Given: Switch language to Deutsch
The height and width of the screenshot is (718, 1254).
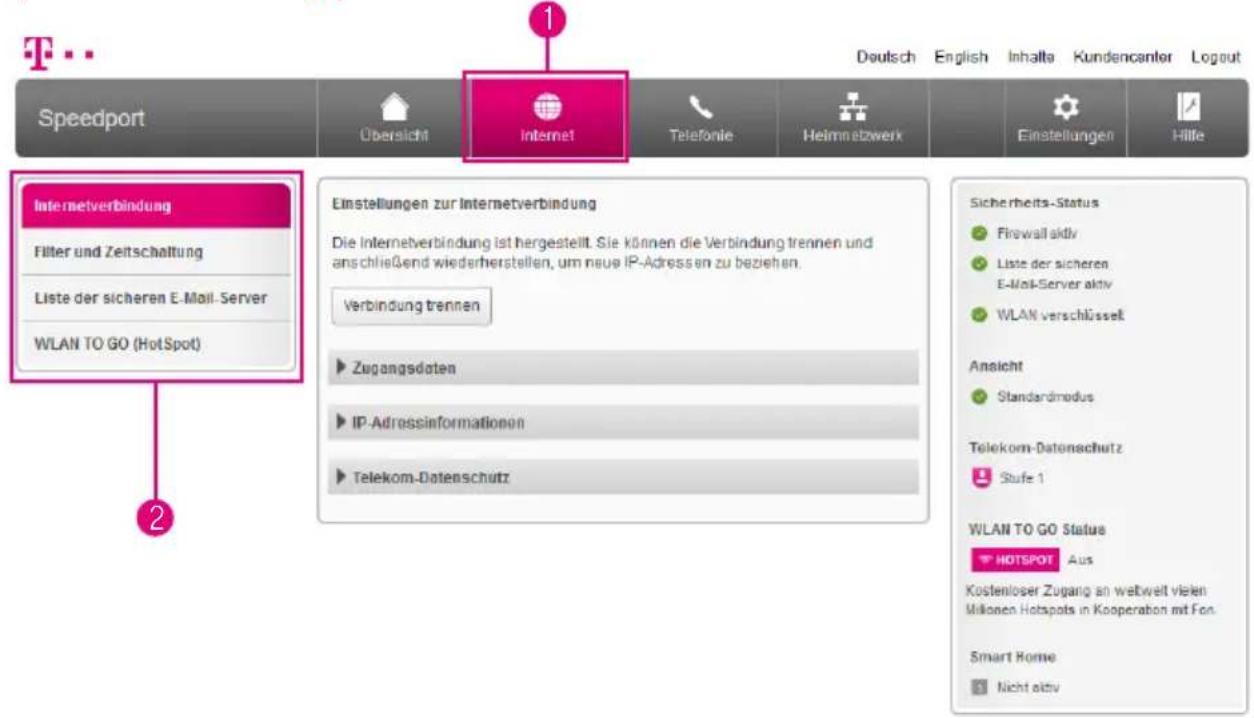Looking at the screenshot, I should 886,56.
